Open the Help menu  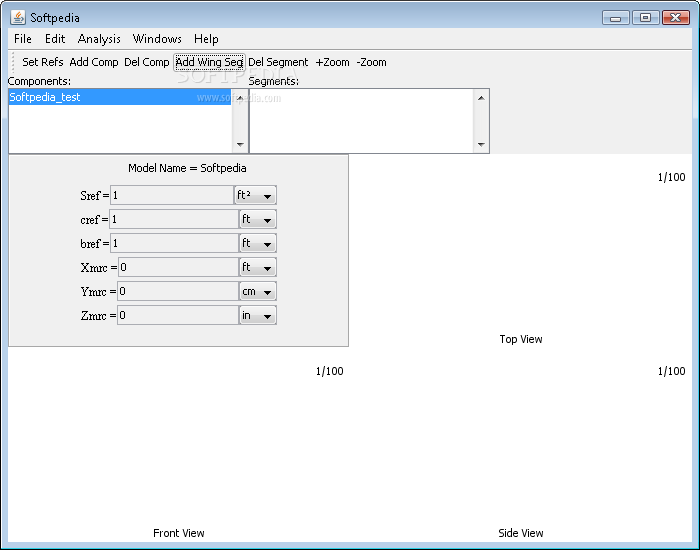coord(206,39)
